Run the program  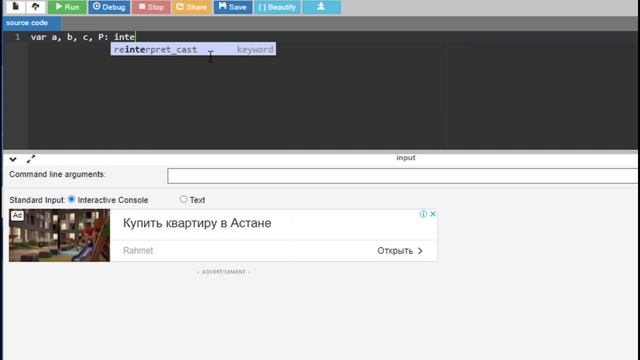click(x=67, y=7)
